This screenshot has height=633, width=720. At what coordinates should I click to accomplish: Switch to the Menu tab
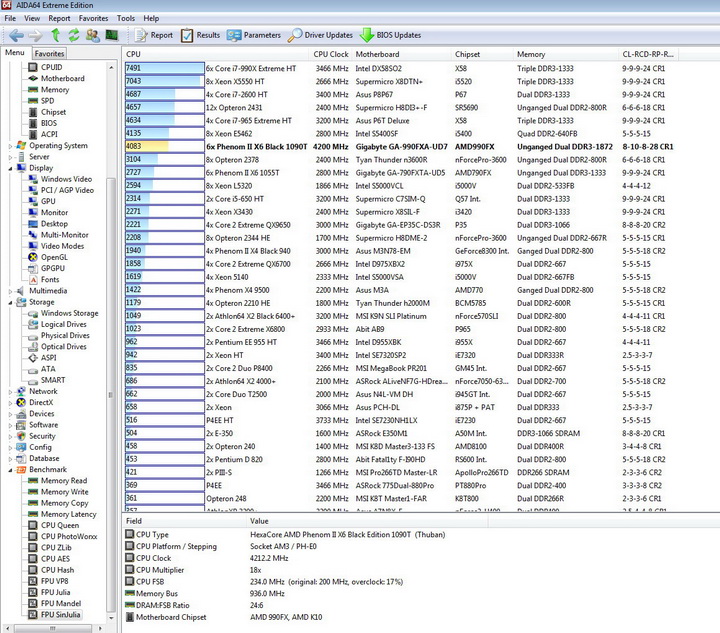(x=15, y=53)
